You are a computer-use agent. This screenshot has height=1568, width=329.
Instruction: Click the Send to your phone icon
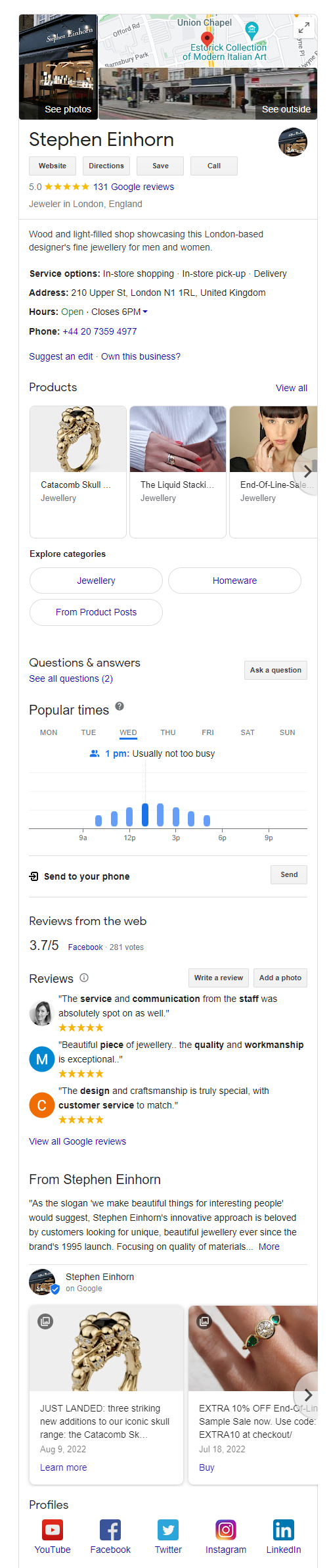[34, 876]
